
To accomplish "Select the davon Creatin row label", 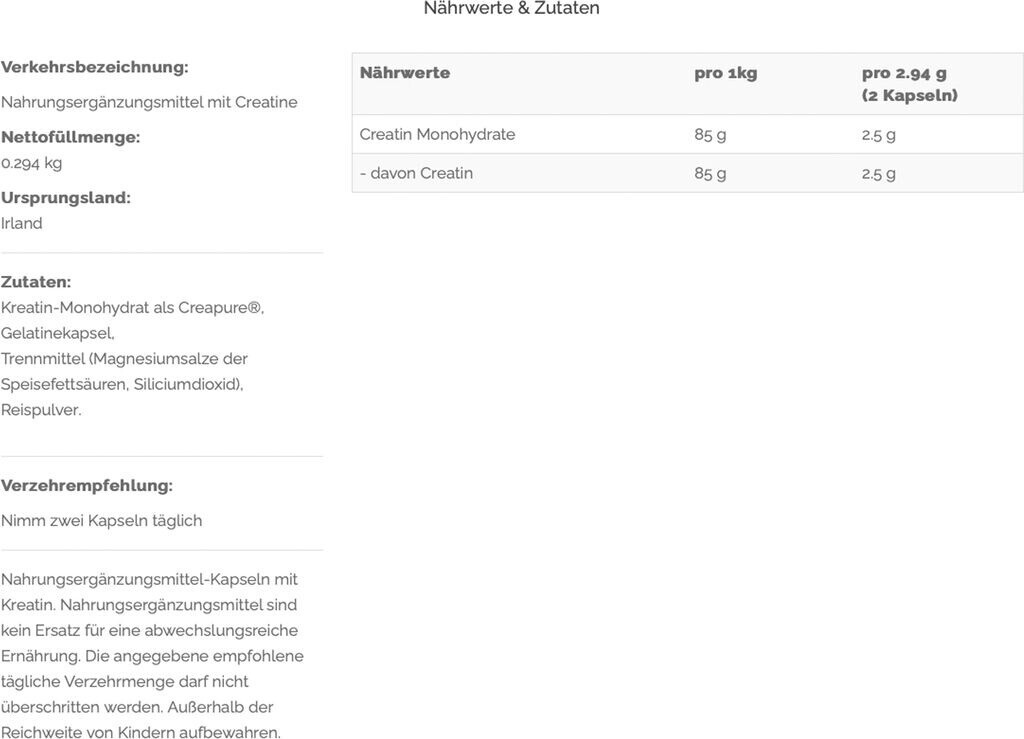I will 416,173.
